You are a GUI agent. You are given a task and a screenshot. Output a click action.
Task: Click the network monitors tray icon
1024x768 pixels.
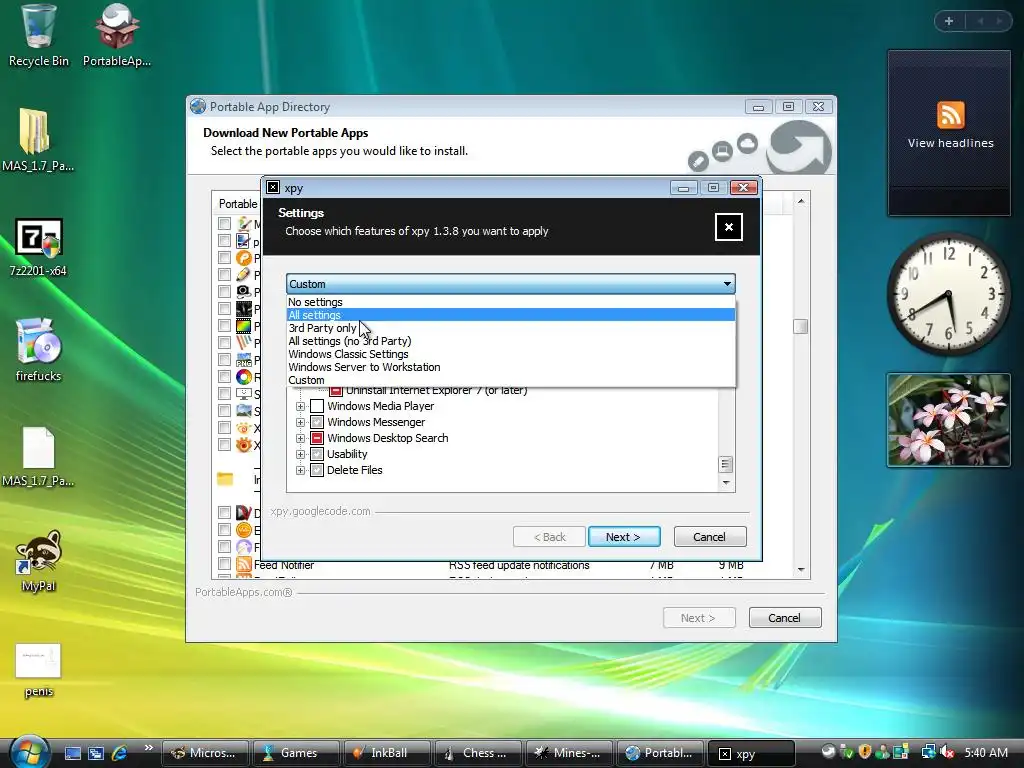tap(927, 752)
